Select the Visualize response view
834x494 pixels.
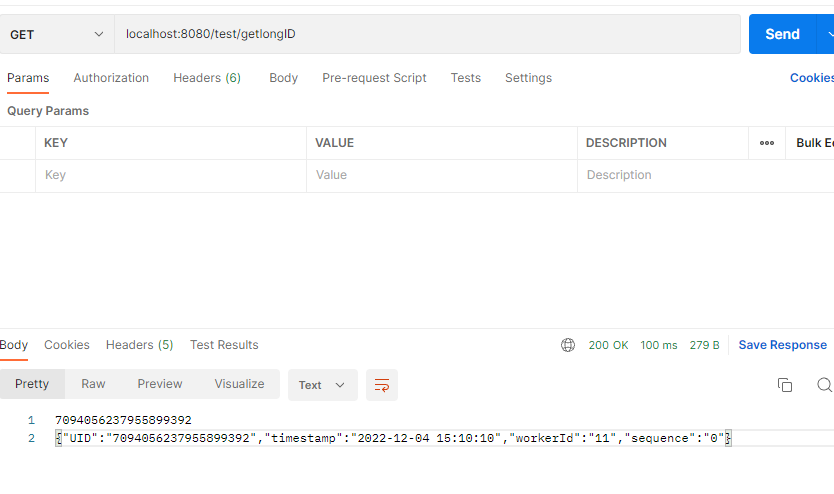click(x=239, y=384)
